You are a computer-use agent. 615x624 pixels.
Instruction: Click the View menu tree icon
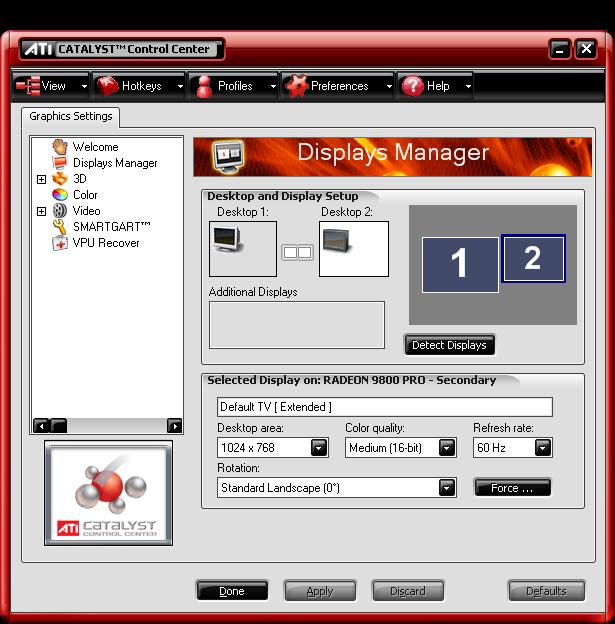27,86
